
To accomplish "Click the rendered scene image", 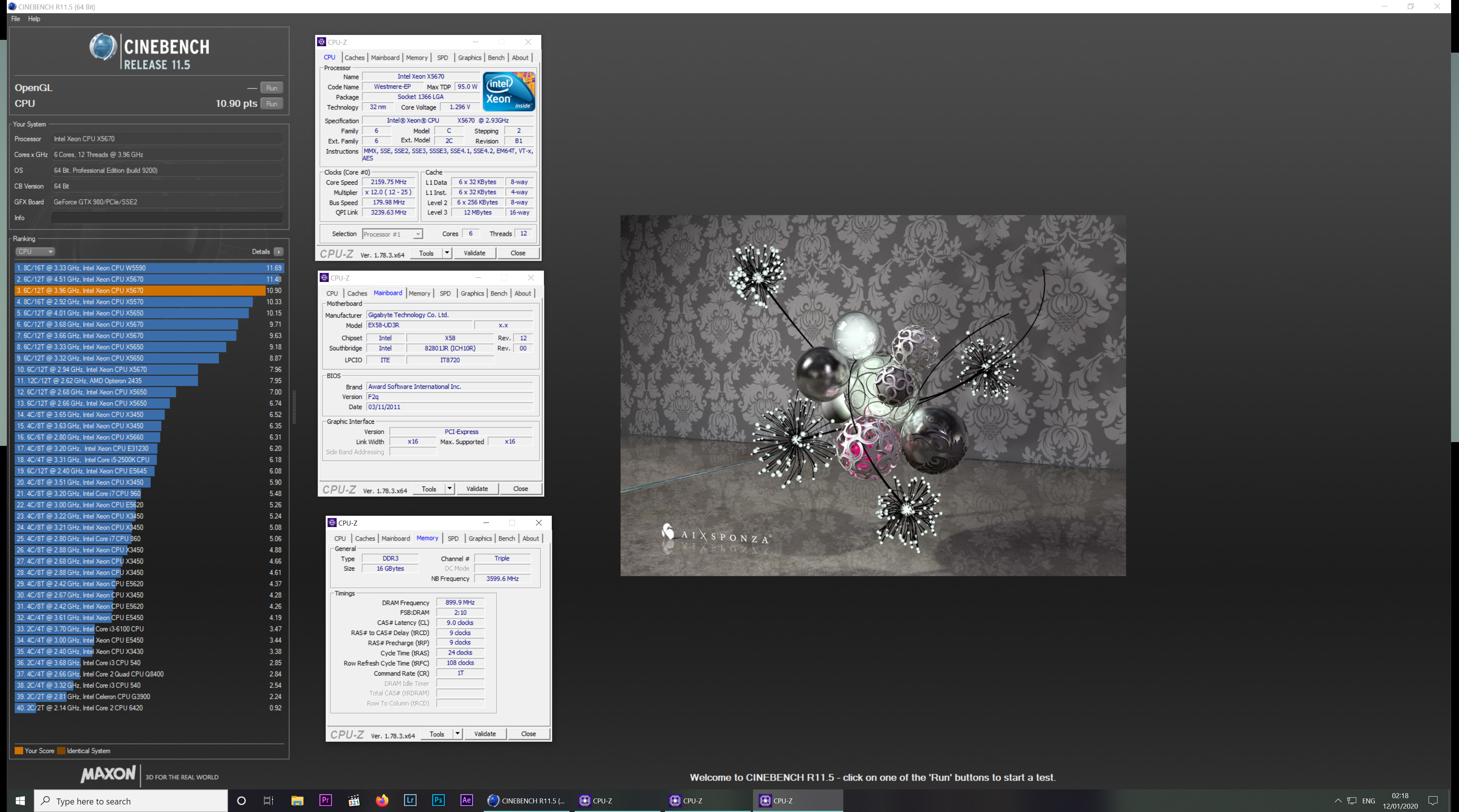I will point(873,395).
